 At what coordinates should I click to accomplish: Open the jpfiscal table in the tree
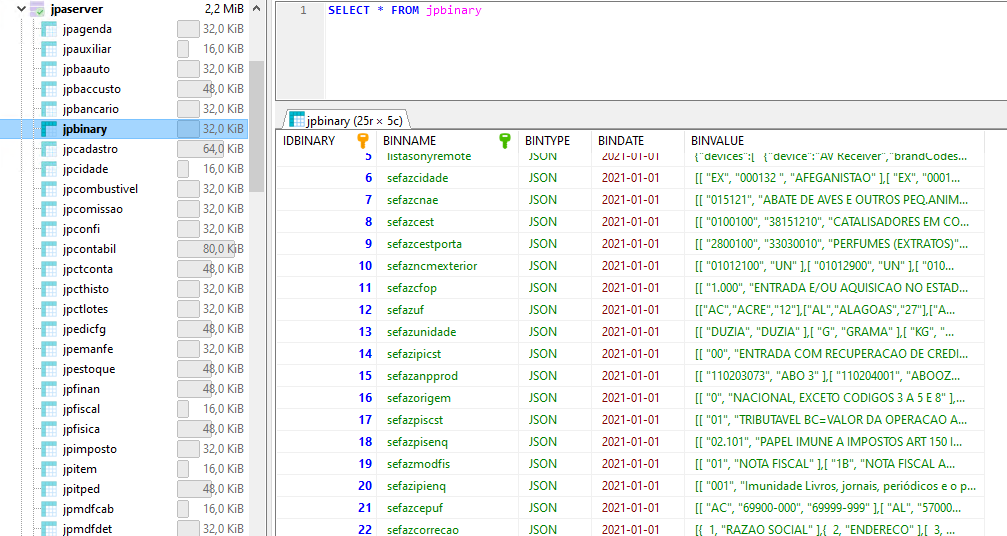point(81,409)
